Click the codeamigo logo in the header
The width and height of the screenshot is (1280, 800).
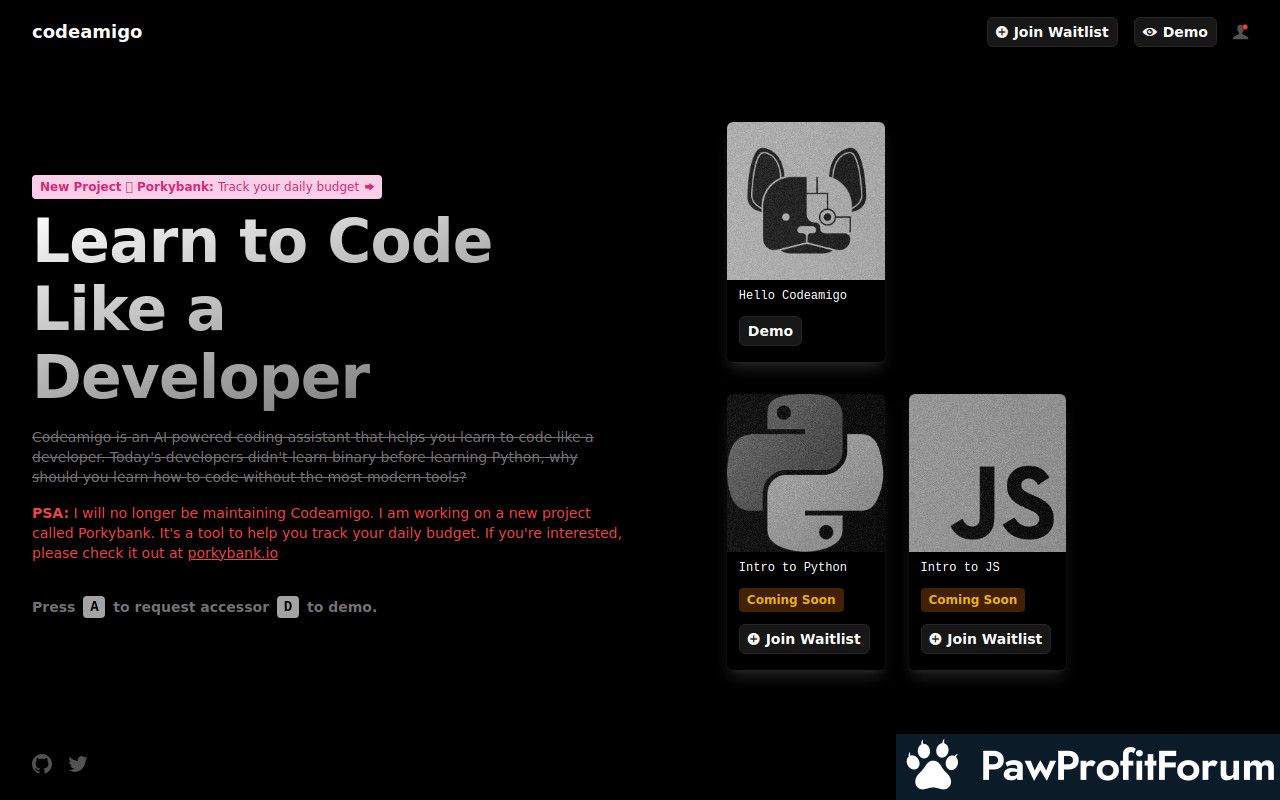pyautogui.click(x=87, y=32)
